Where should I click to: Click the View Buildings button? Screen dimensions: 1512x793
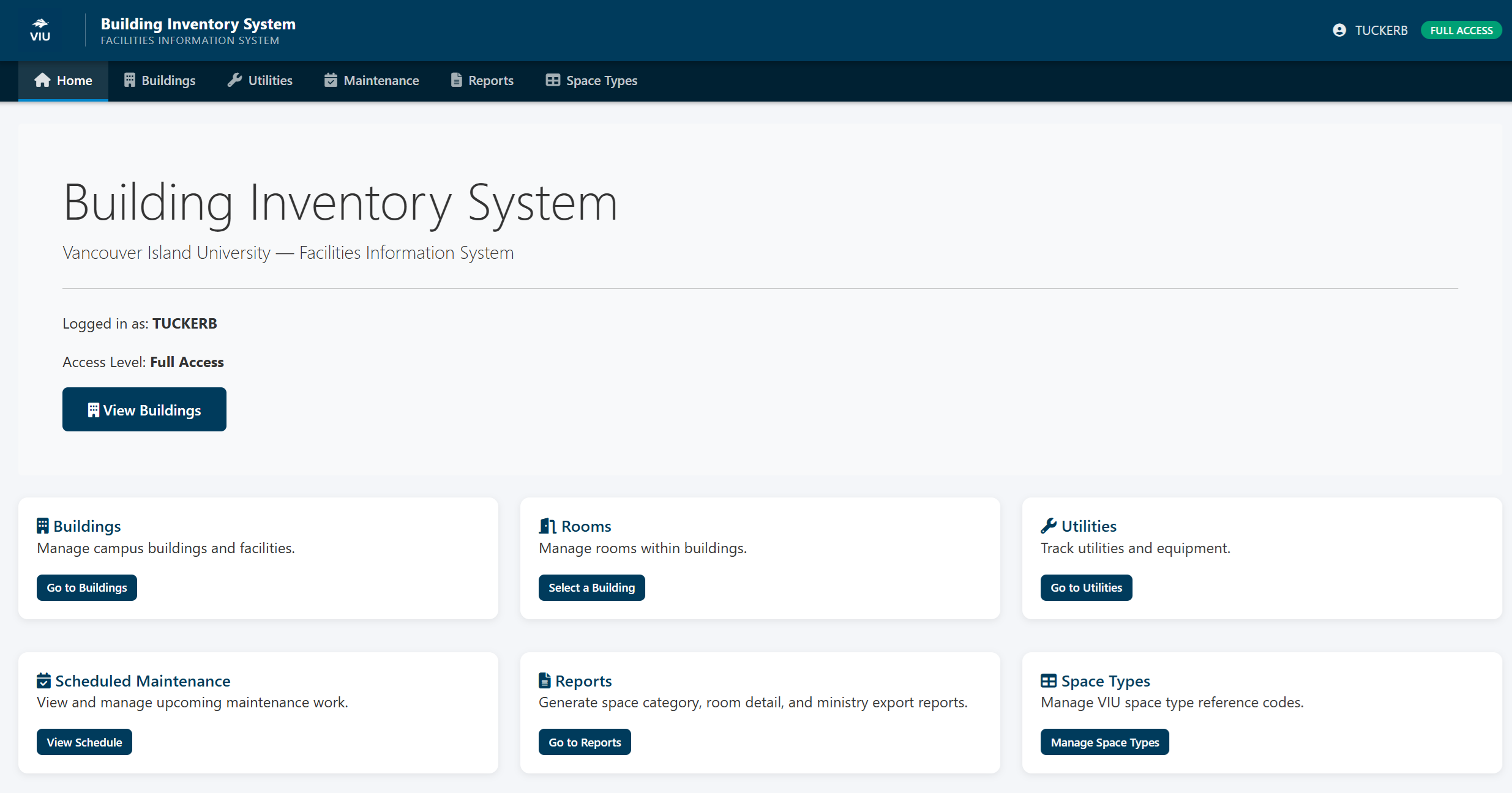pyautogui.click(x=144, y=409)
